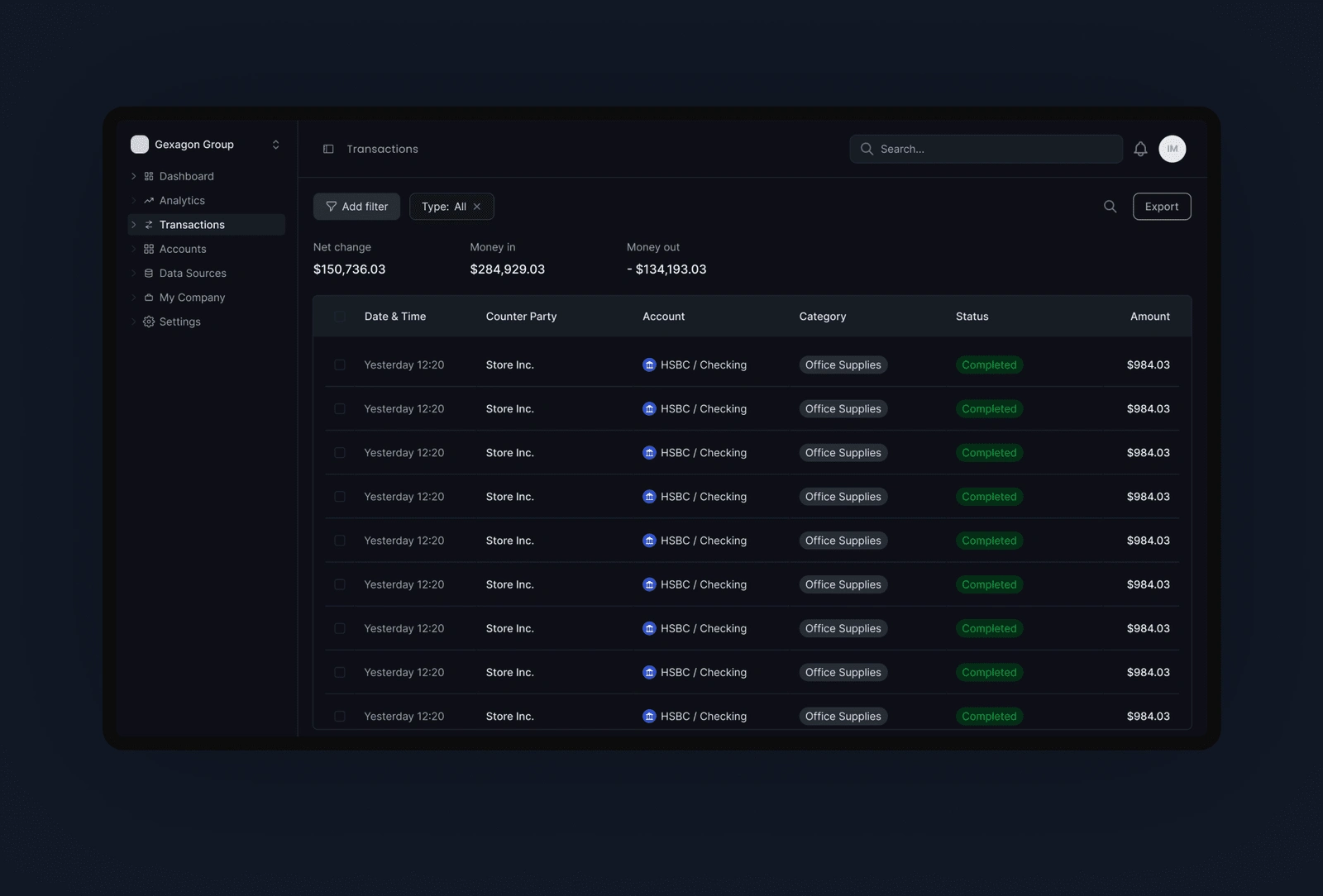
Task: Toggle the select-all checkbox in table header
Action: [340, 317]
